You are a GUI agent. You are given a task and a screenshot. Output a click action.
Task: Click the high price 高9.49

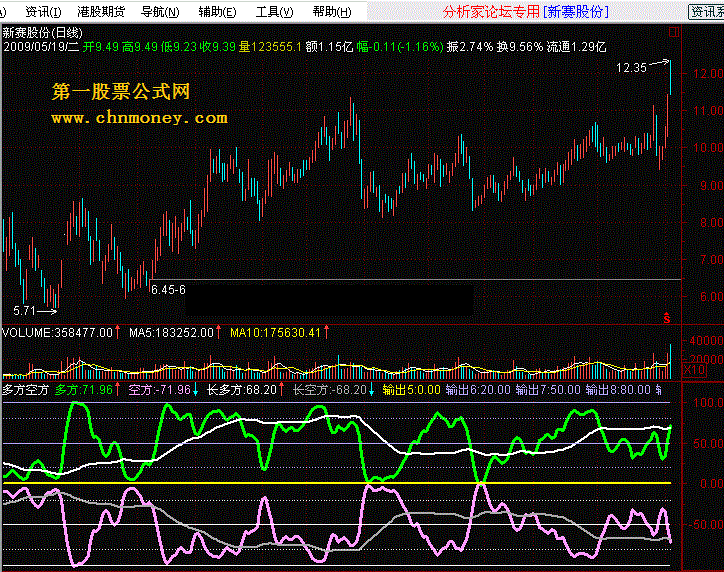(x=139, y=47)
